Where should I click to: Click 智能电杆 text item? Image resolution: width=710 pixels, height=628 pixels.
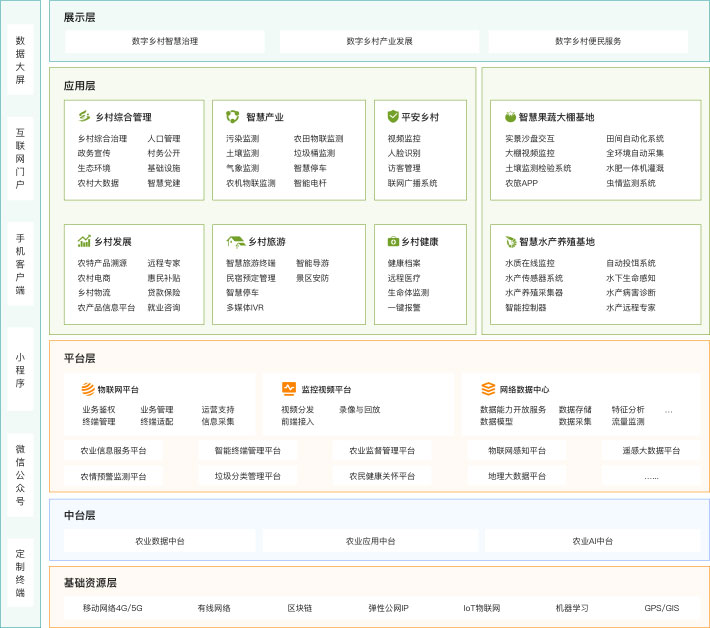point(310,183)
